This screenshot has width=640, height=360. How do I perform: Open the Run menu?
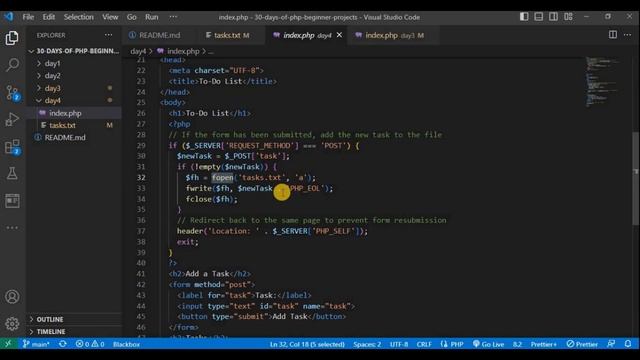tap(151, 17)
